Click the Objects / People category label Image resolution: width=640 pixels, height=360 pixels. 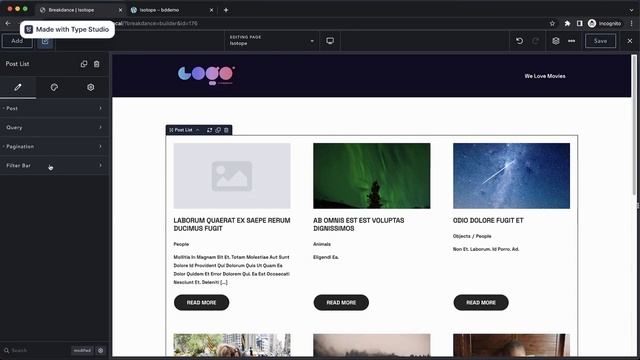(x=472, y=236)
